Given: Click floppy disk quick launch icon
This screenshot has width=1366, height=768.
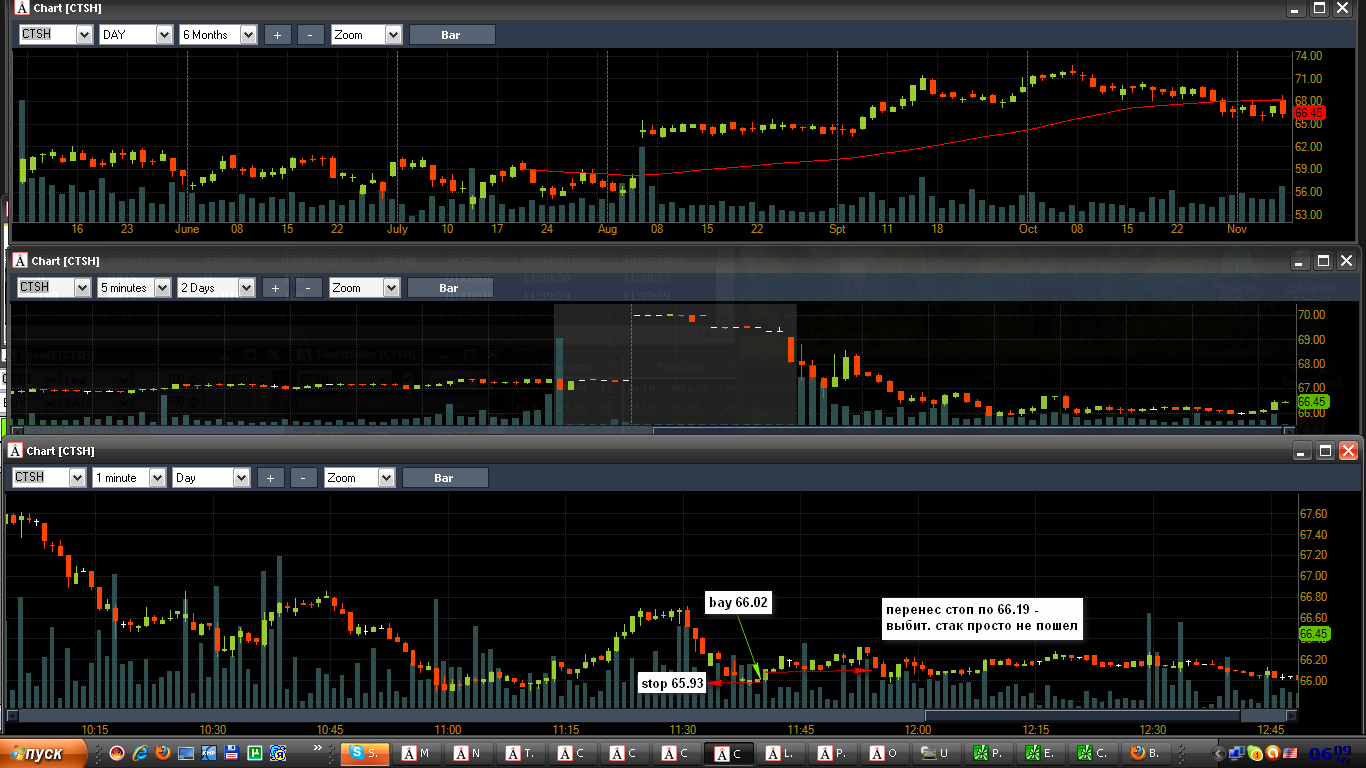Looking at the screenshot, I should [231, 753].
